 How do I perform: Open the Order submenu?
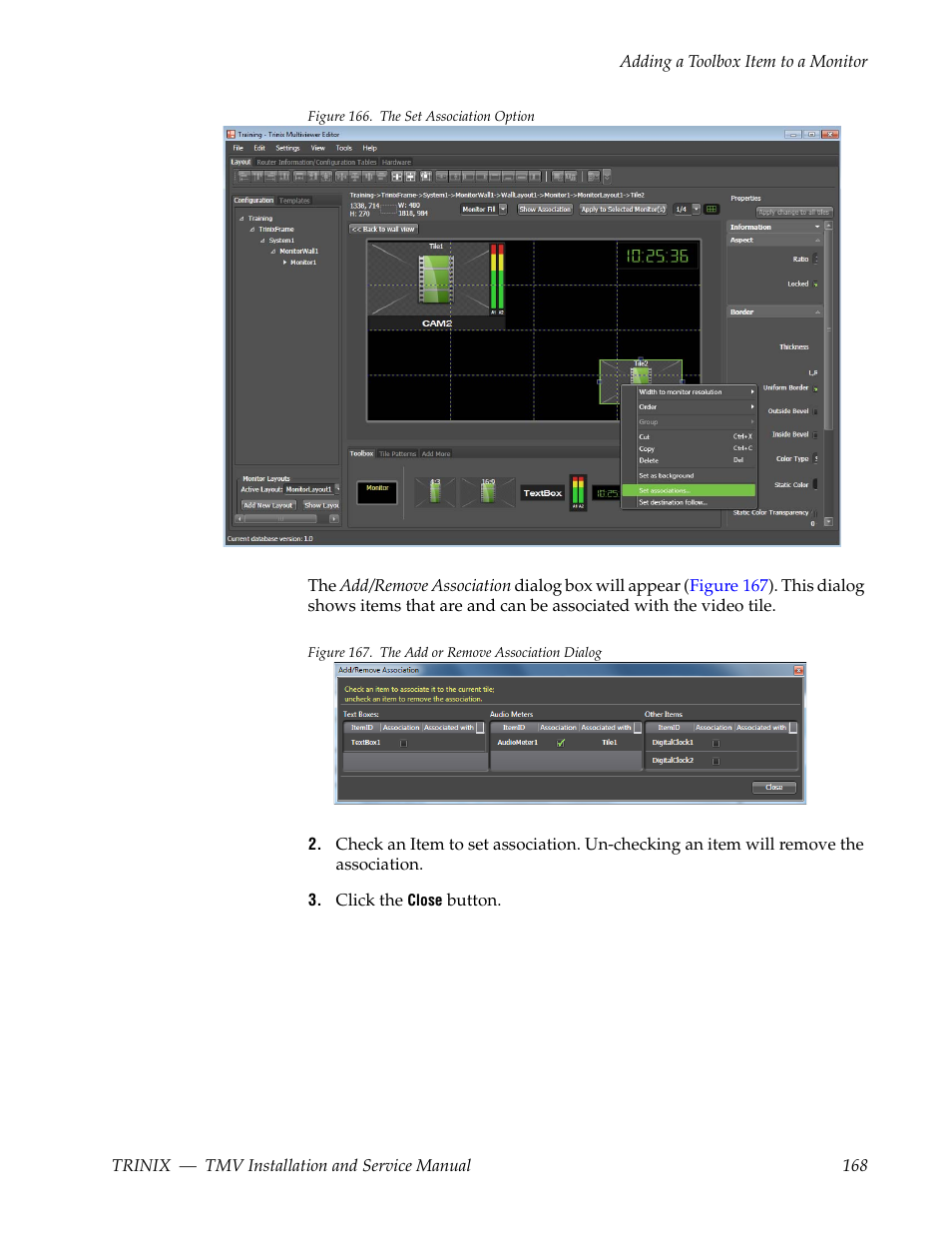pos(696,407)
